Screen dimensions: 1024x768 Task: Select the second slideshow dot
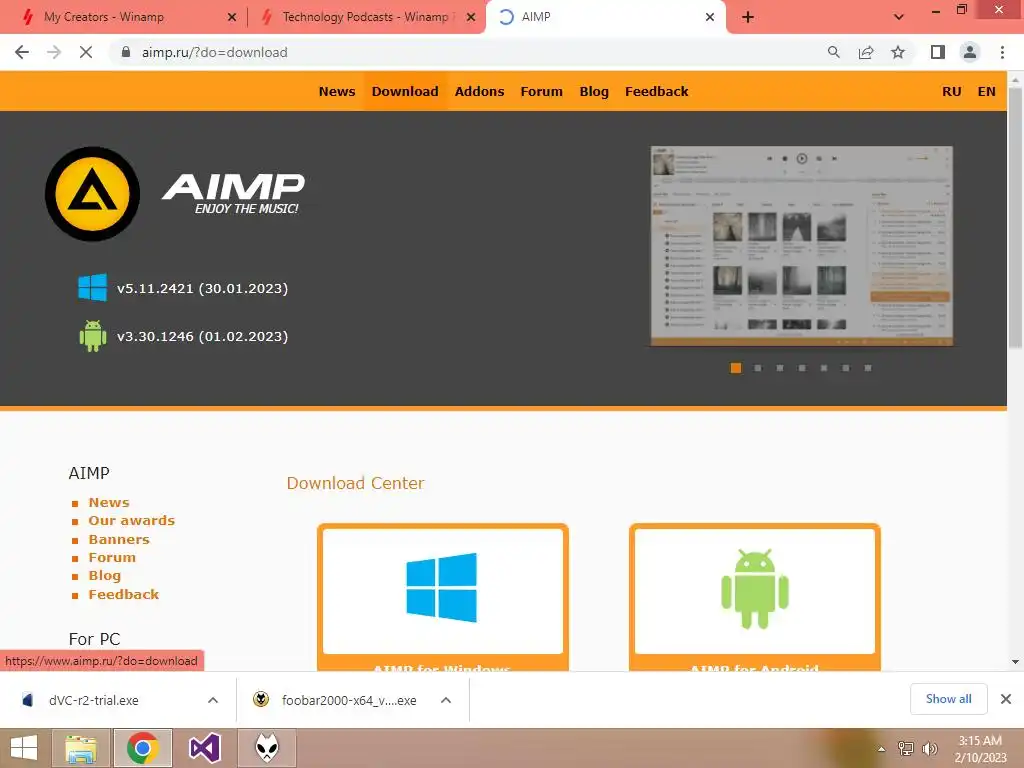pos(758,368)
